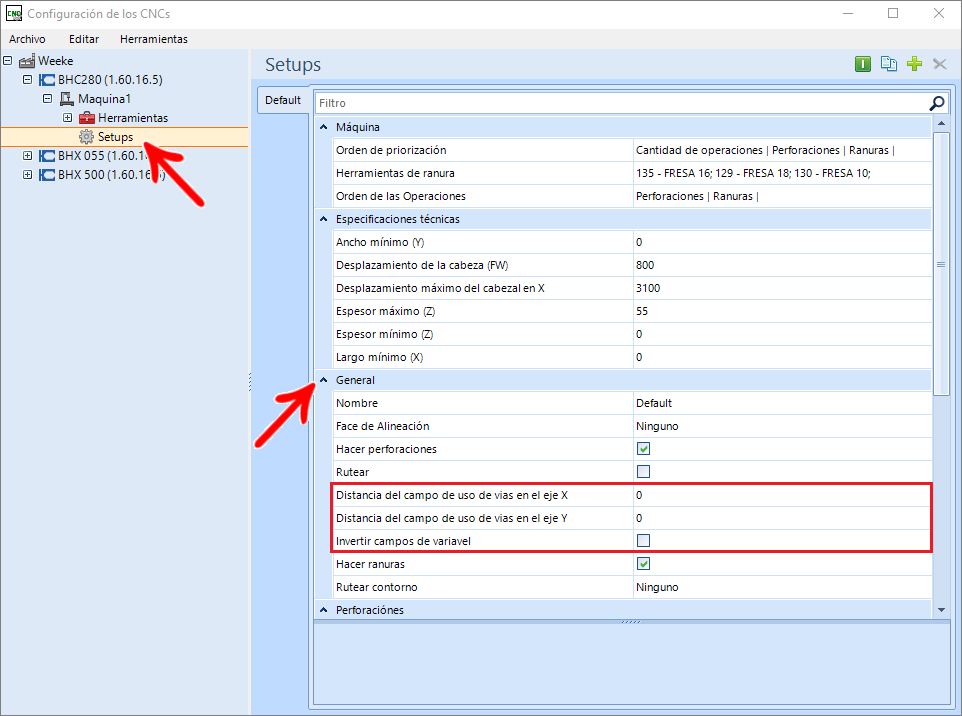Viewport: 962px width, 716px height.
Task: Click scrollbar down arrow in property grid
Action: [941, 610]
